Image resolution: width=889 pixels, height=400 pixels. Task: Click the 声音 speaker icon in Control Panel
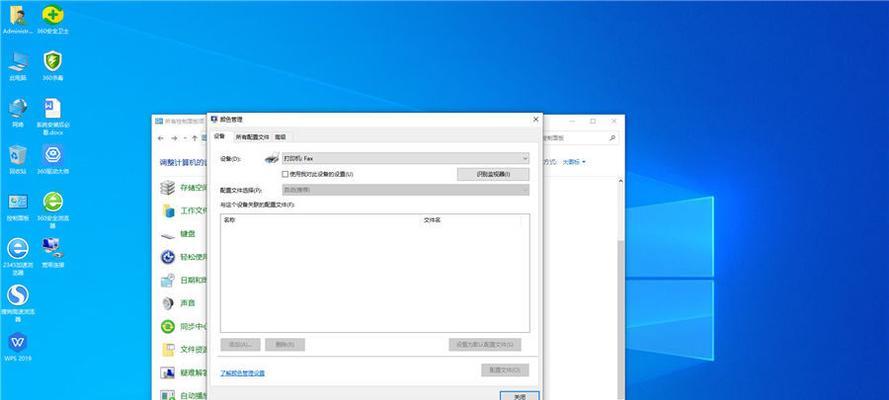click(168, 304)
